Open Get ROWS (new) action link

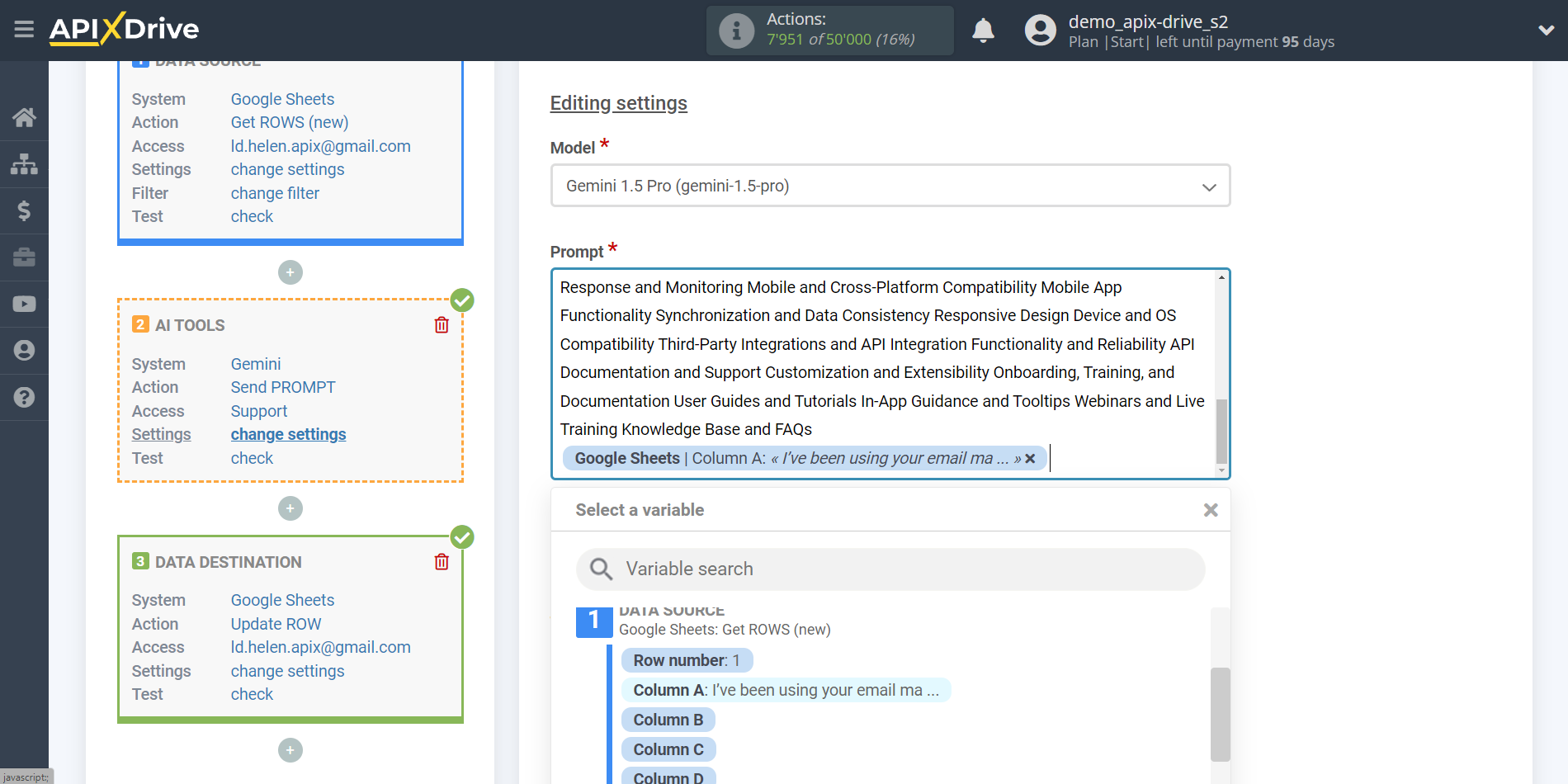289,122
